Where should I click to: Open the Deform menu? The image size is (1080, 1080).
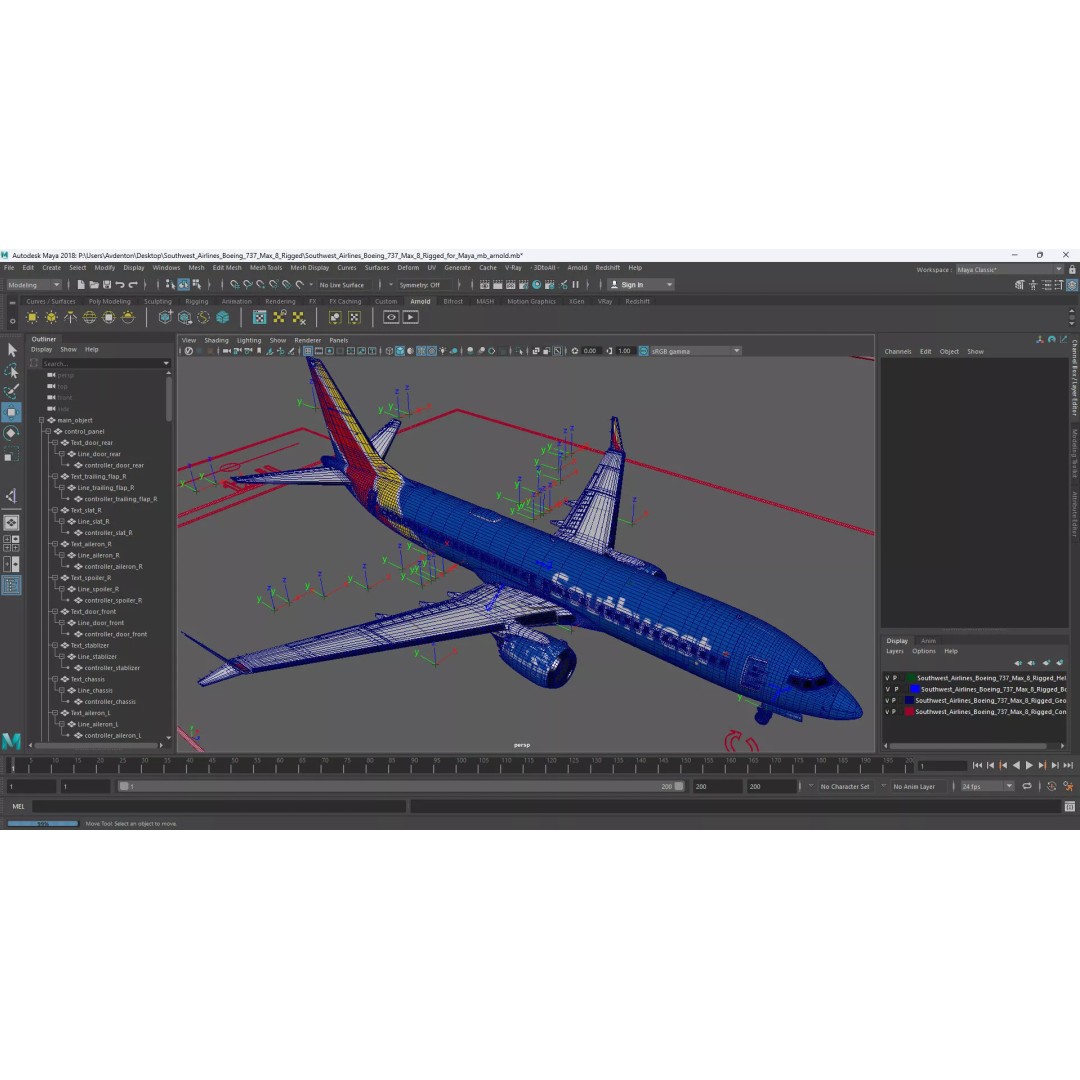(x=408, y=268)
